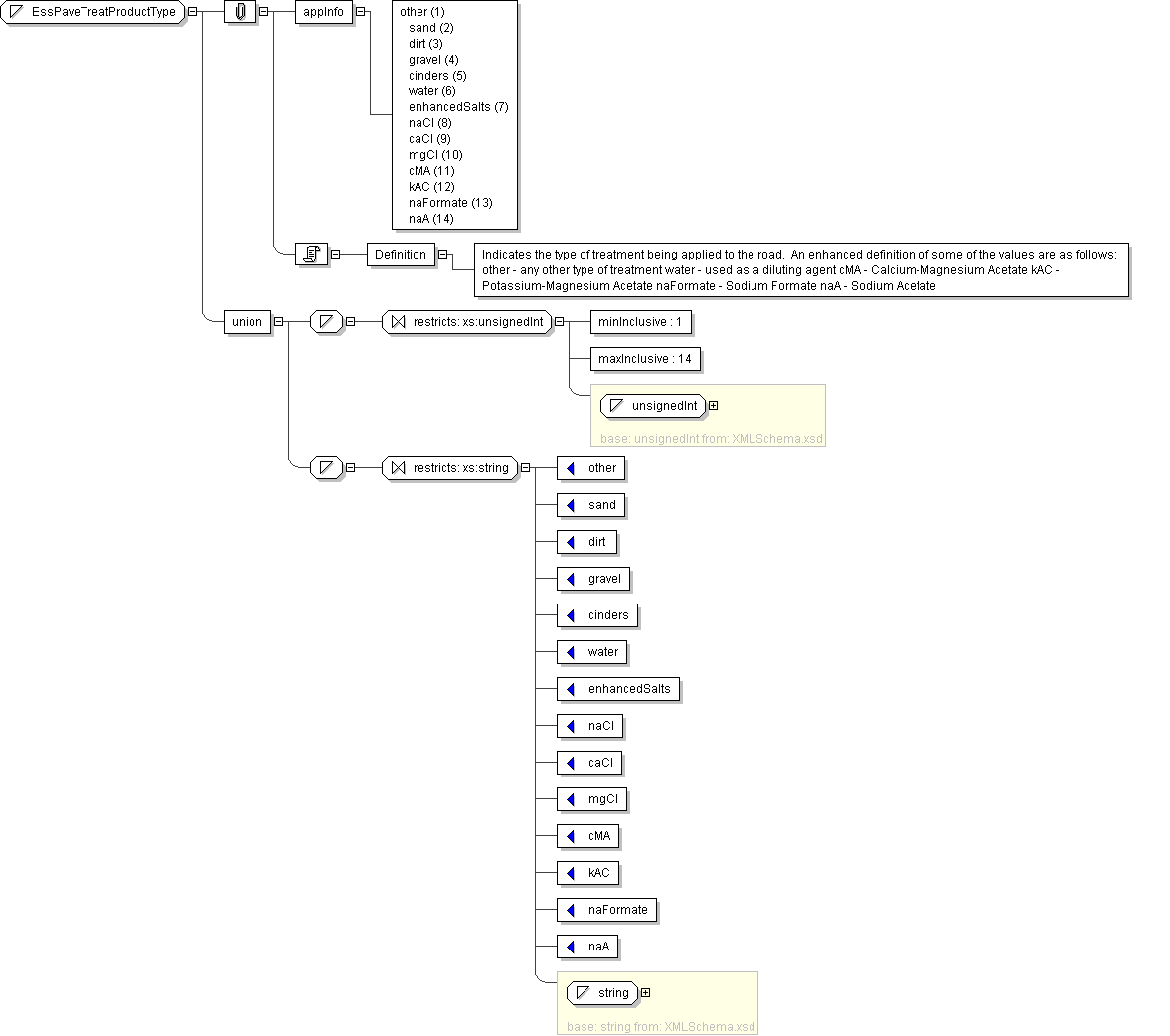Click the blue enumeration arrow for naFormate
The image size is (1170, 1036).
[571, 910]
